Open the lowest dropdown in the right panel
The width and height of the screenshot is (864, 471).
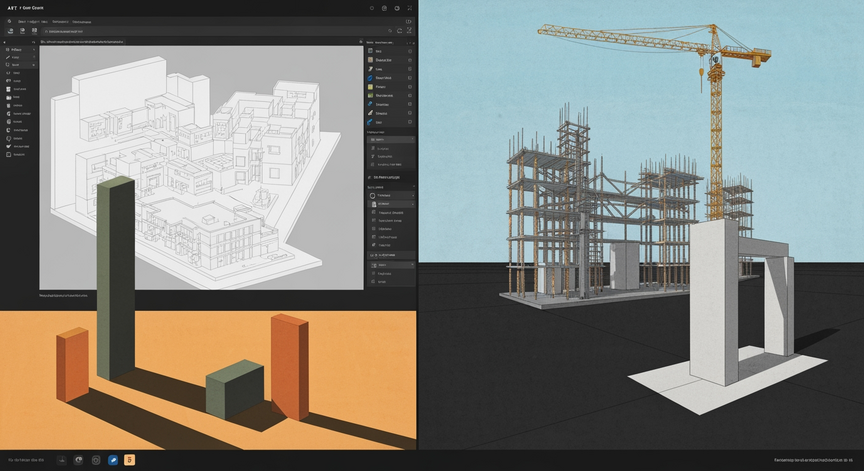(391, 265)
